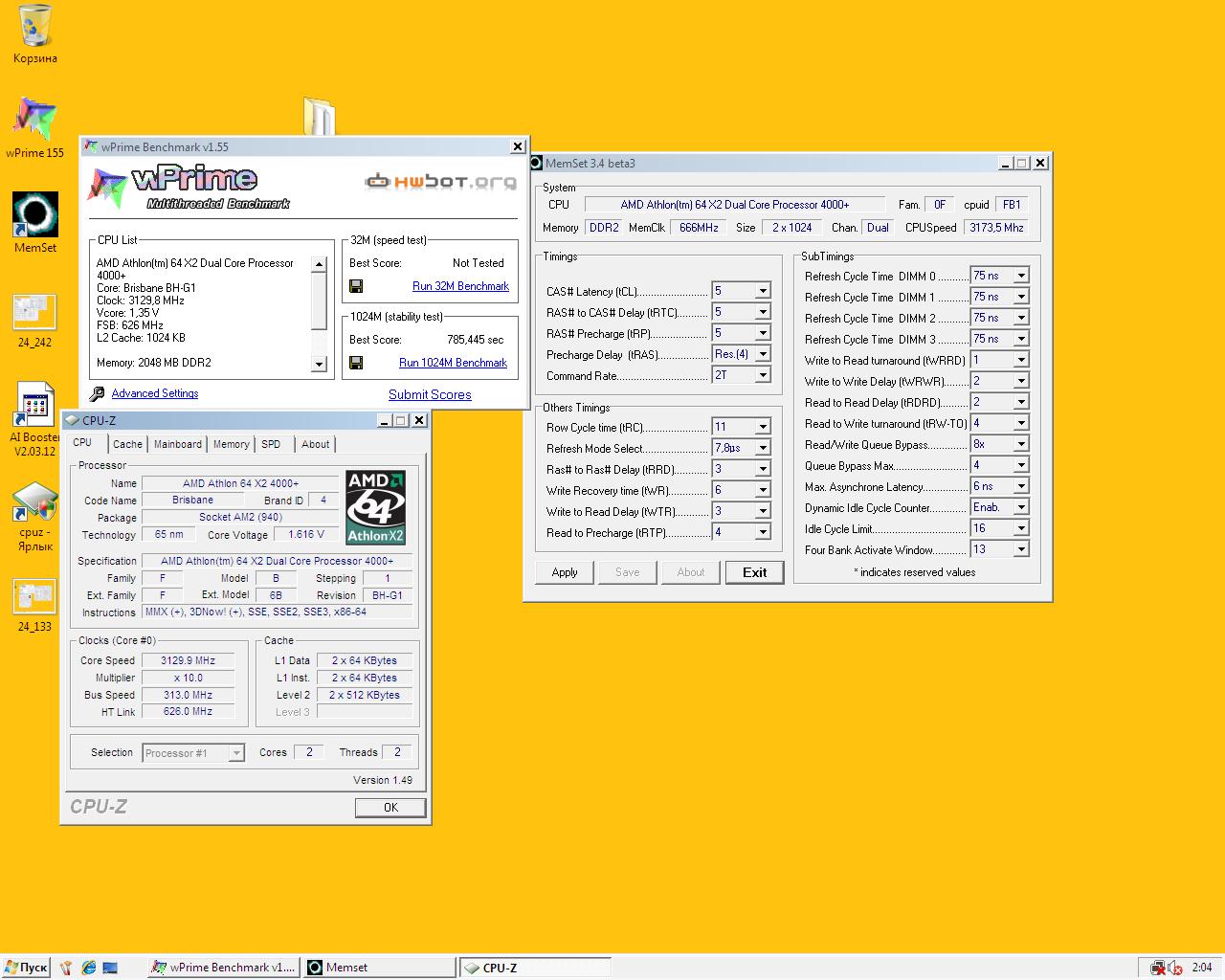Viewport: 1225px width, 980px height.
Task: Click the hwbot.org logo in wPrime
Action: point(441,182)
